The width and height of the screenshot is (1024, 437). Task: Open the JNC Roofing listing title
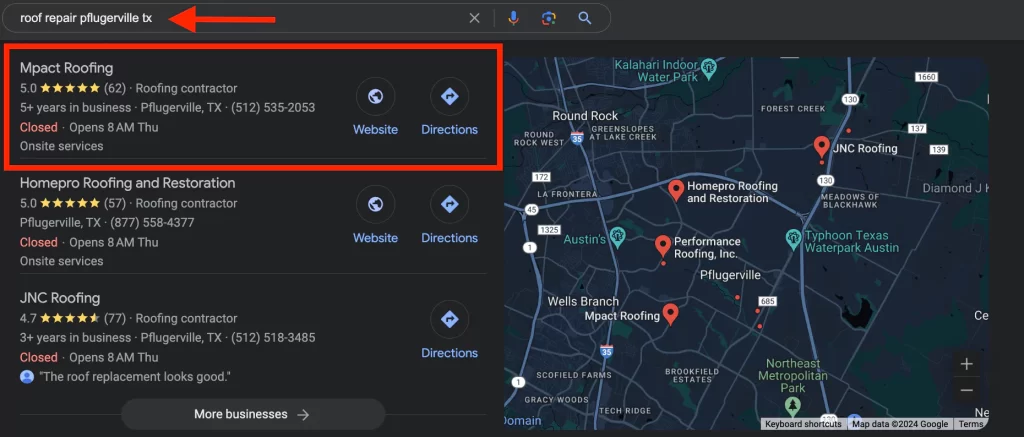[x=60, y=298]
